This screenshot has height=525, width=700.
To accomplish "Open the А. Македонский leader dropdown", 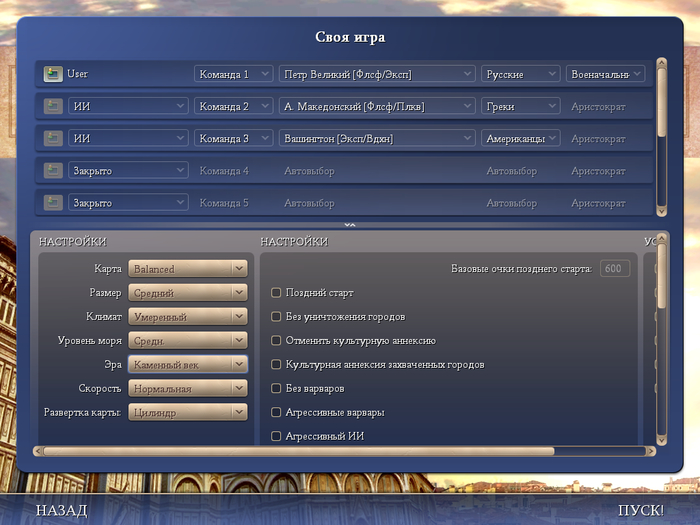I will (x=377, y=106).
